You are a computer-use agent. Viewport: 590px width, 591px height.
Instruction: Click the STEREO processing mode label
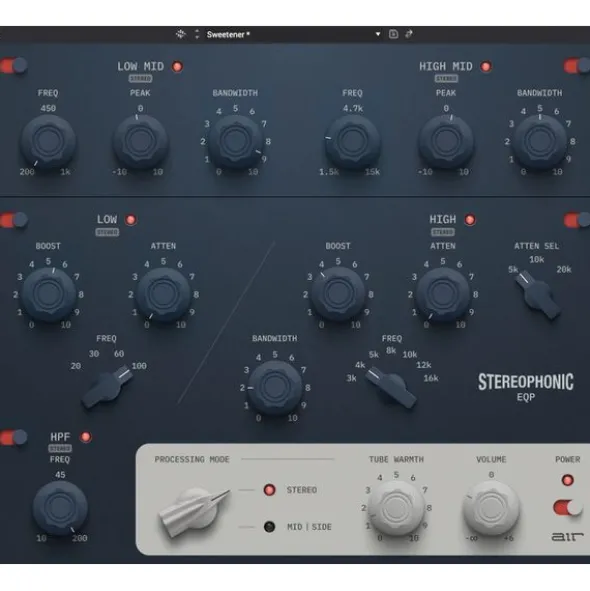(x=302, y=490)
